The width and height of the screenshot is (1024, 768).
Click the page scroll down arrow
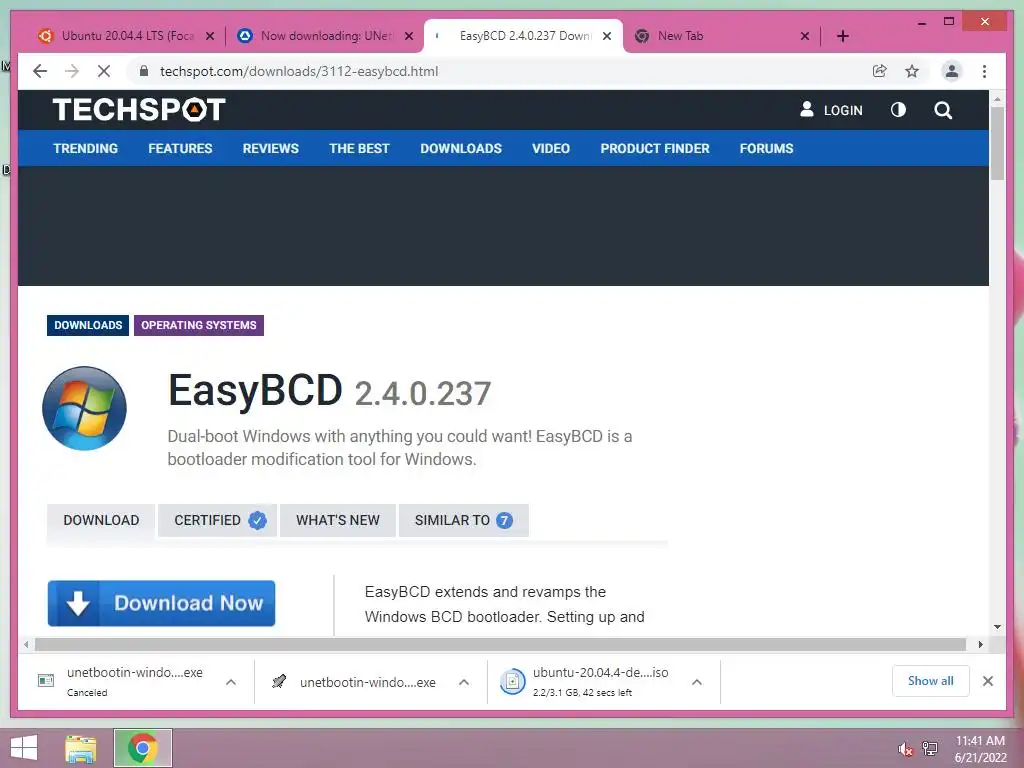(997, 627)
